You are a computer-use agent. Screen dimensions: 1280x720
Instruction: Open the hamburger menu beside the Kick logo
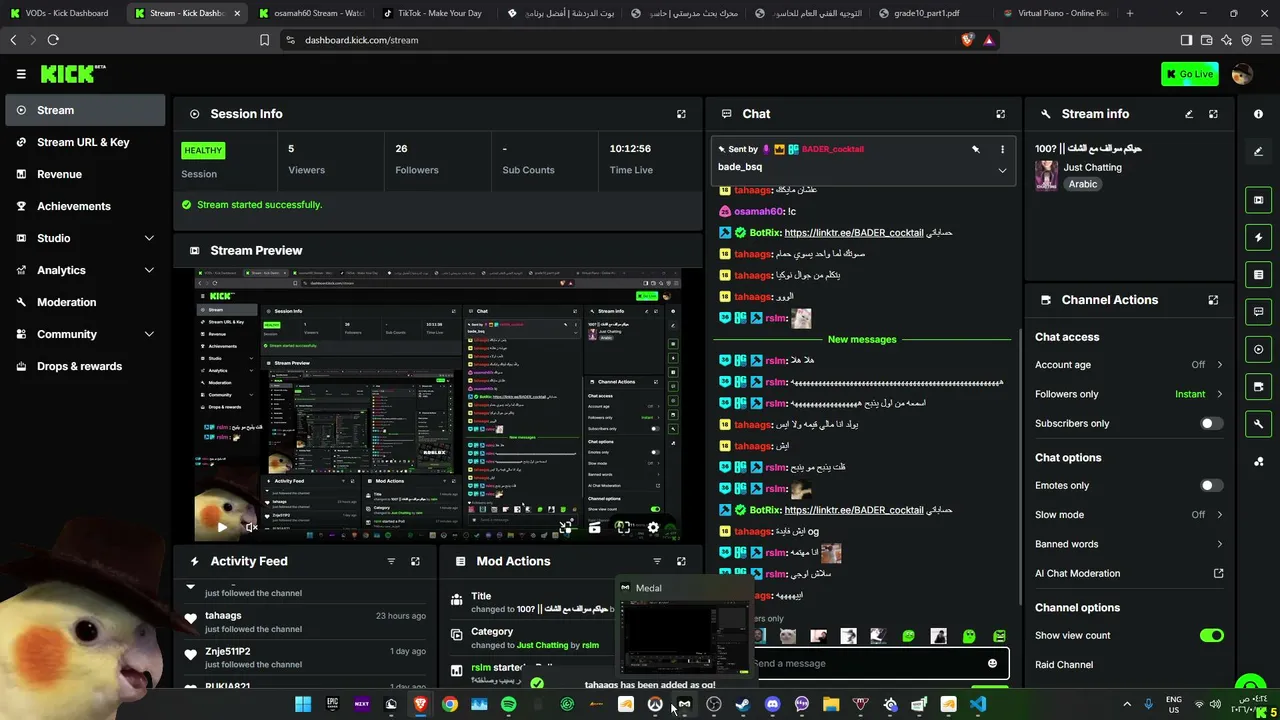point(21,74)
